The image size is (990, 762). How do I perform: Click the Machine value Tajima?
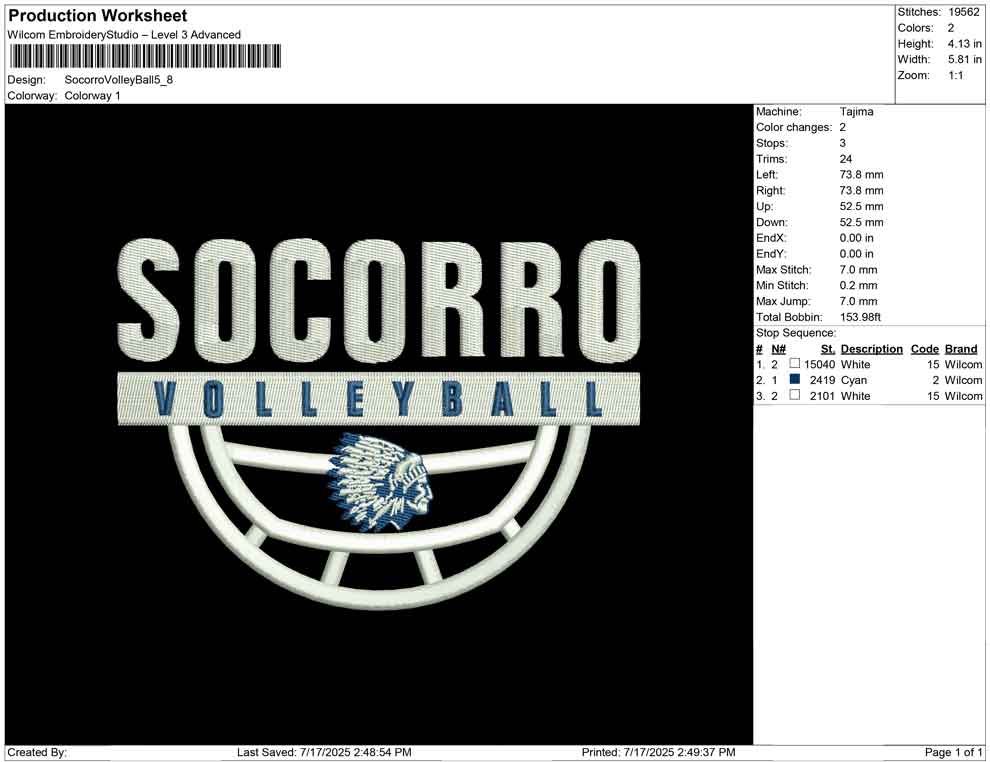[856, 112]
